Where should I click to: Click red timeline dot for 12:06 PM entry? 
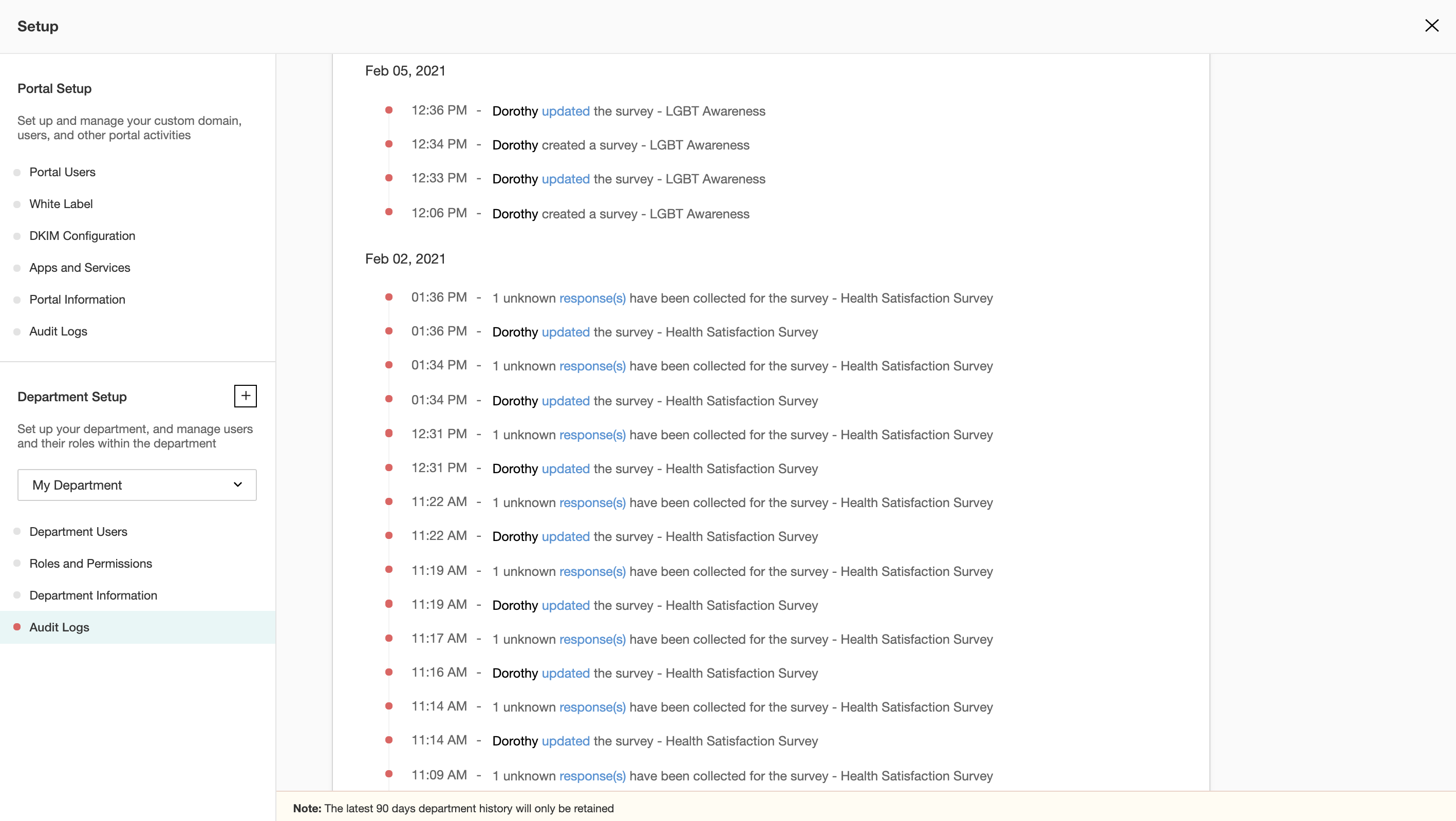click(x=389, y=213)
